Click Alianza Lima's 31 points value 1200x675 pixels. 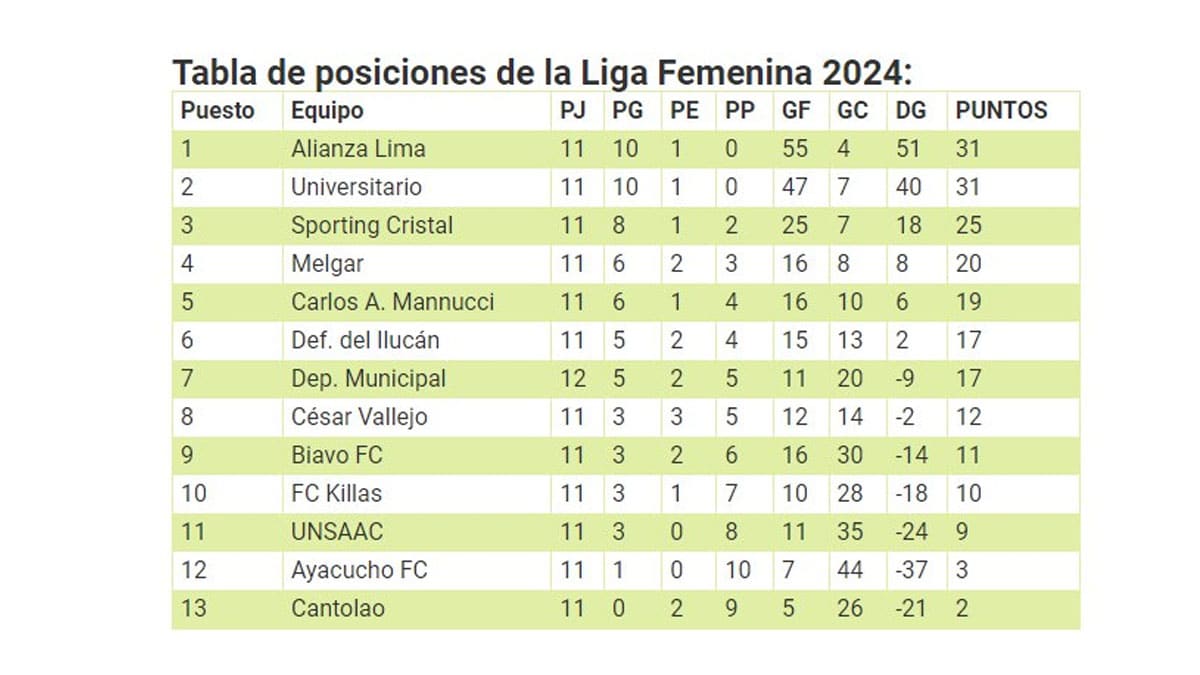pyautogui.click(x=968, y=149)
